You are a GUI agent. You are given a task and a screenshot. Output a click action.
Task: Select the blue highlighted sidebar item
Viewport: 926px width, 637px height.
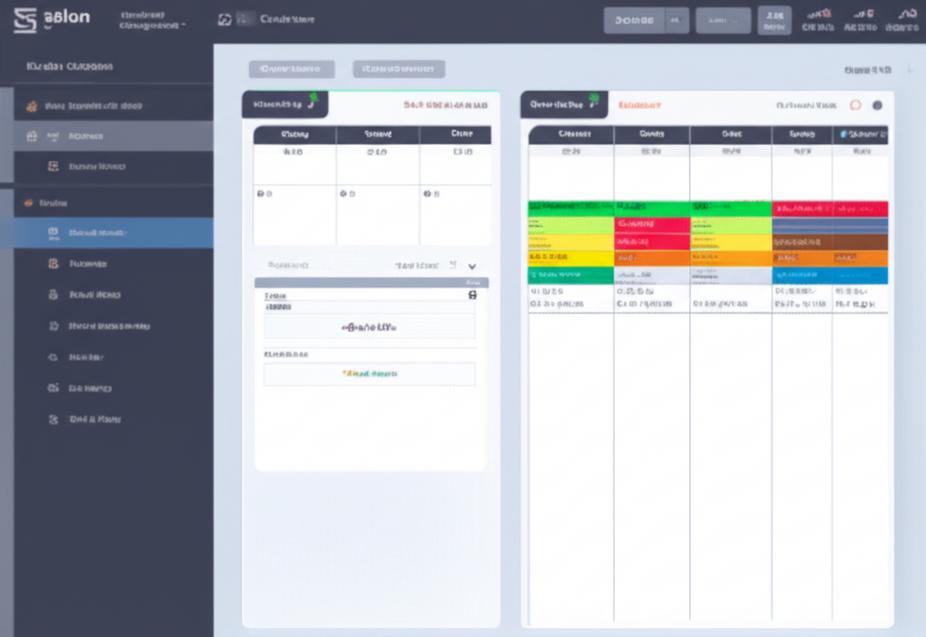(x=106, y=232)
